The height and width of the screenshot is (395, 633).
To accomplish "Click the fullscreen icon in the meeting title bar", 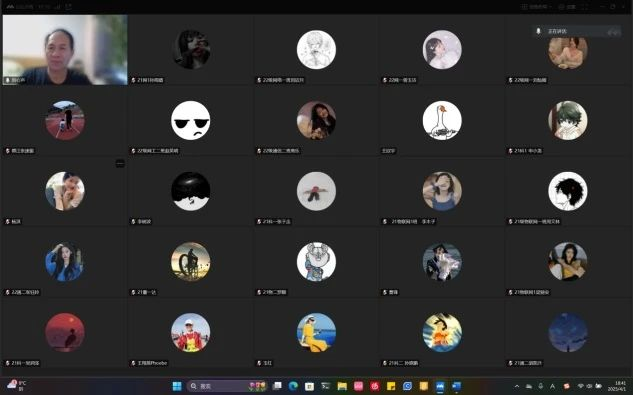I will (586, 7).
